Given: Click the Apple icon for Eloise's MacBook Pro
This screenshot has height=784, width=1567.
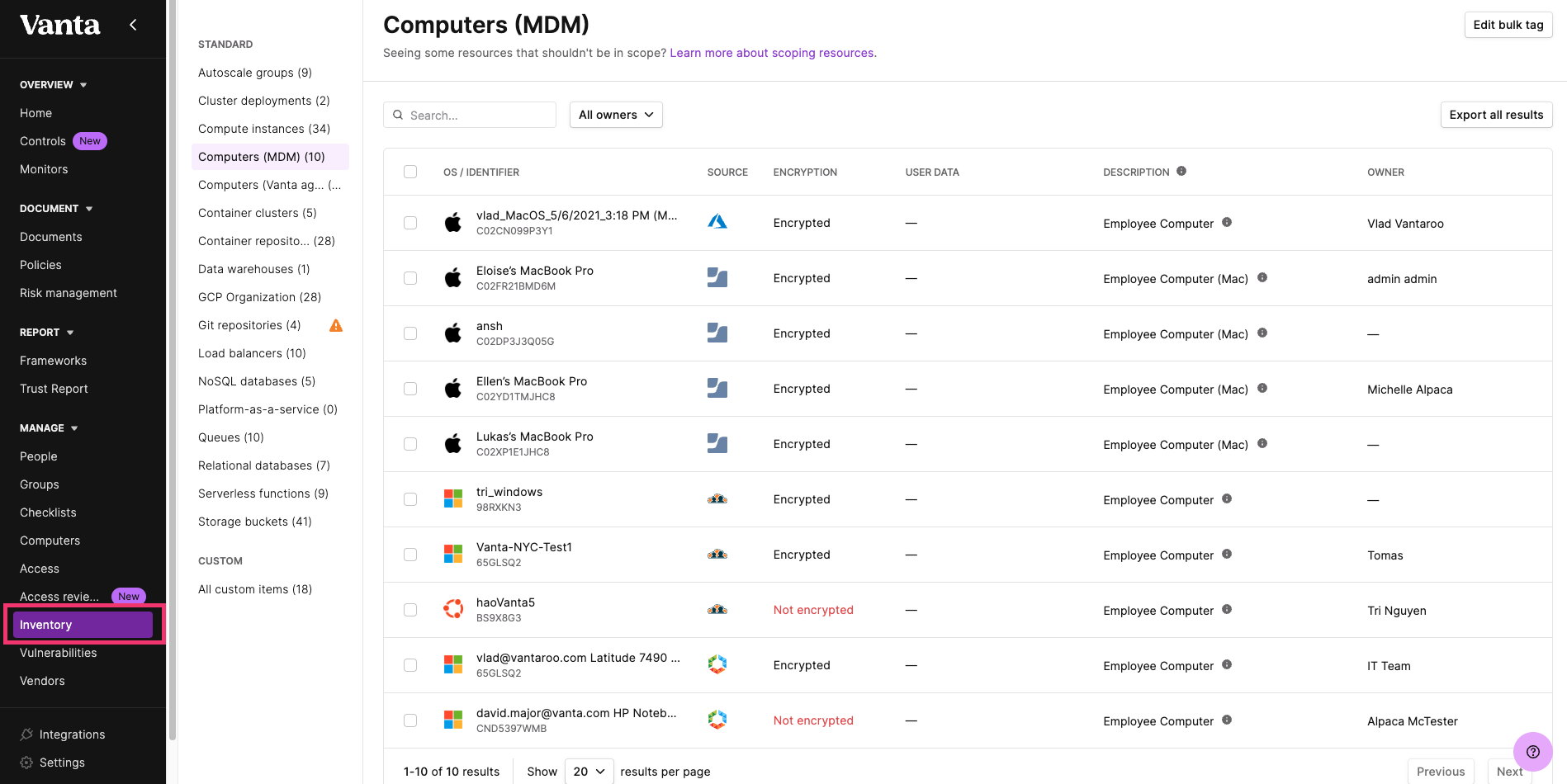Looking at the screenshot, I should tap(453, 278).
